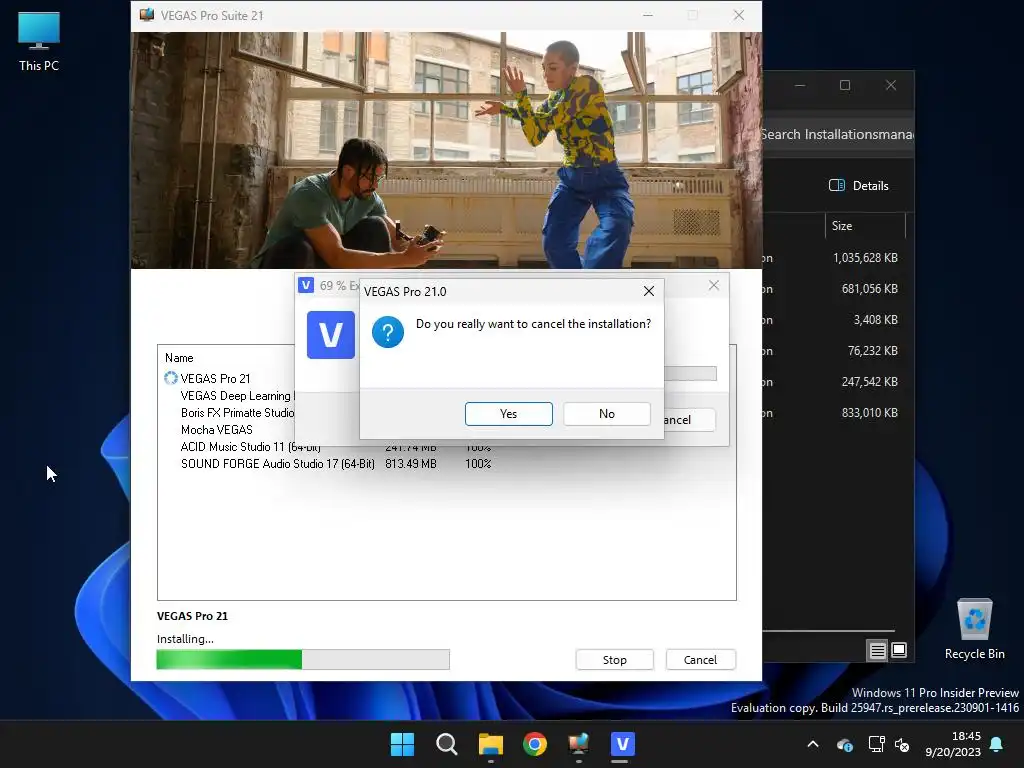
Task: Select Boris FX Primatte Studio row
Action: tap(238, 413)
